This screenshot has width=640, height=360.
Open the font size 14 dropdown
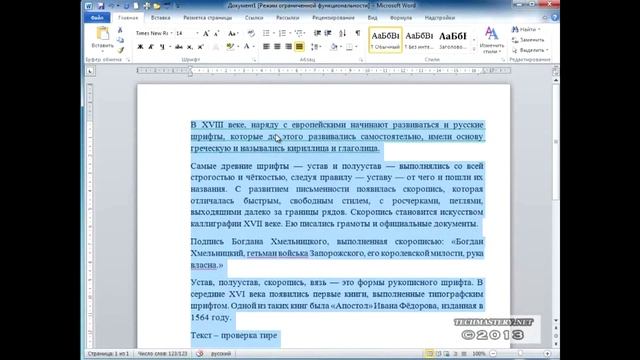197,33
